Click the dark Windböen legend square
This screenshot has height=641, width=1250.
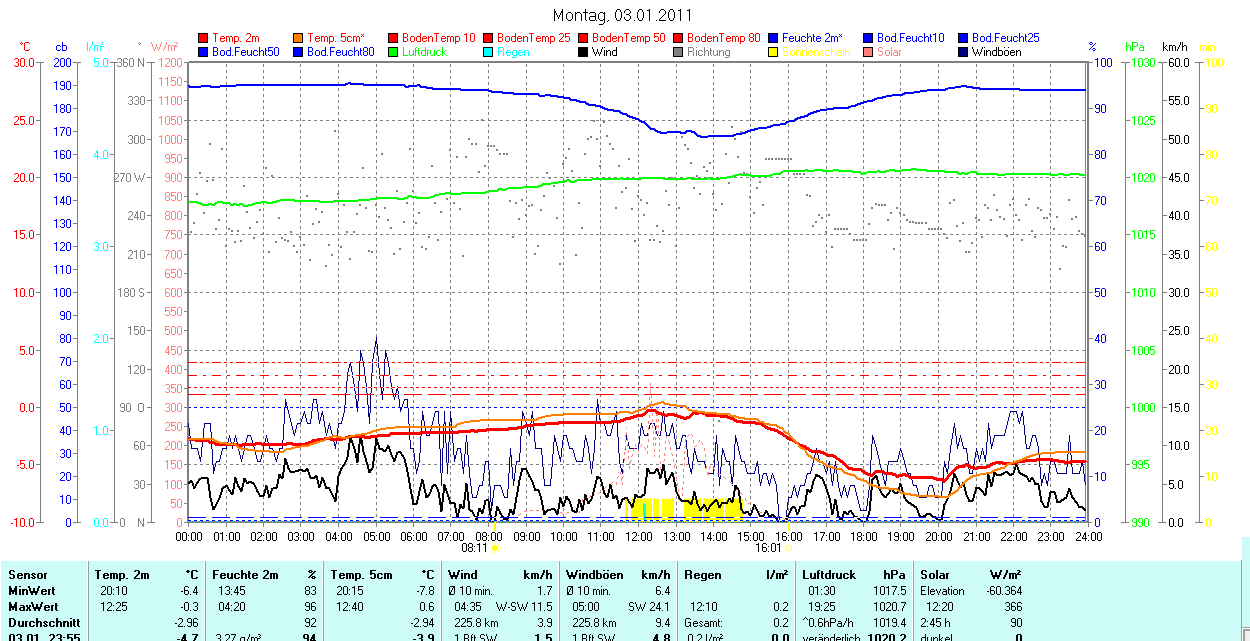click(964, 52)
